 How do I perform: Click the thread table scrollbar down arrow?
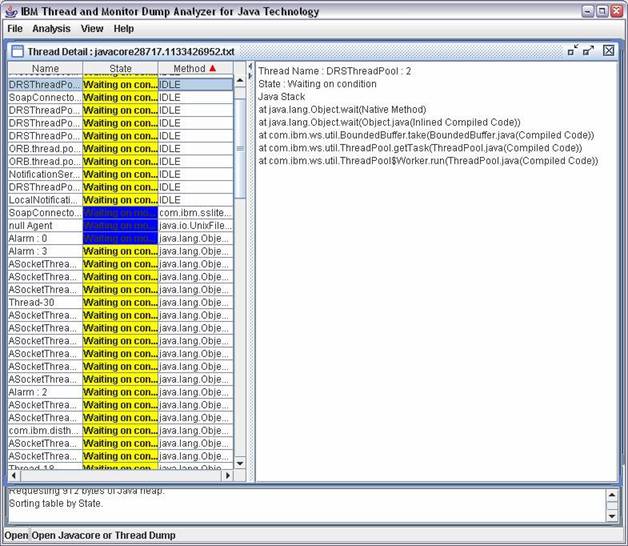pyautogui.click(x=240, y=463)
